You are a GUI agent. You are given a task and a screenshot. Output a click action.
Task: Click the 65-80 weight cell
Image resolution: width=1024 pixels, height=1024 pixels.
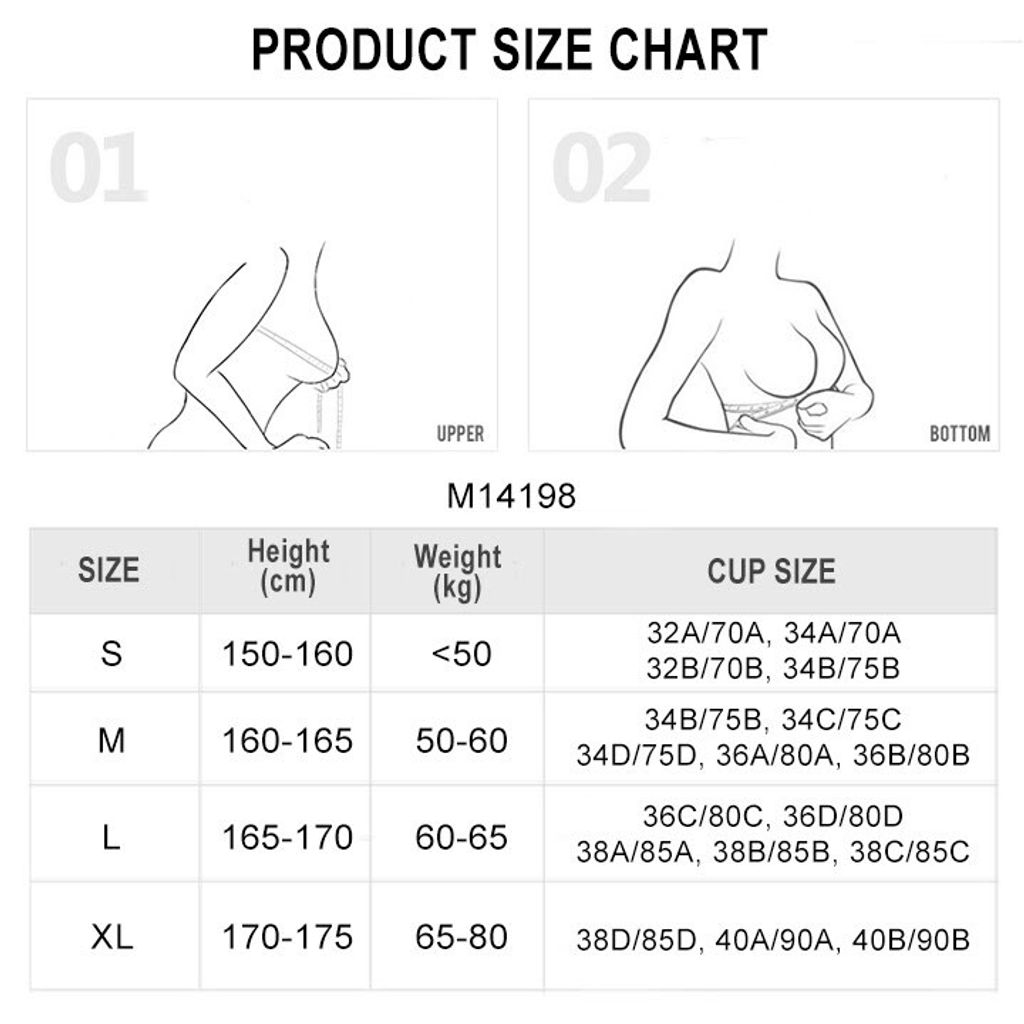coord(461,938)
